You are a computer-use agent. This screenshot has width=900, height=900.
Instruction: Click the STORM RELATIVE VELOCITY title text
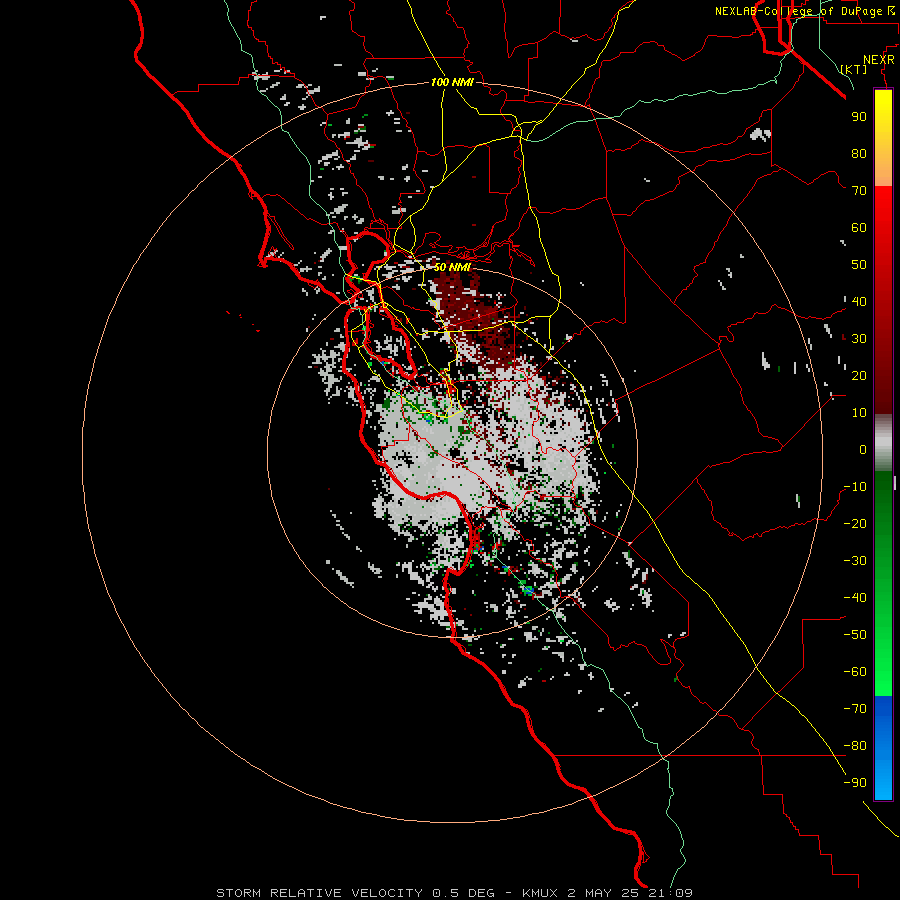coord(320,893)
